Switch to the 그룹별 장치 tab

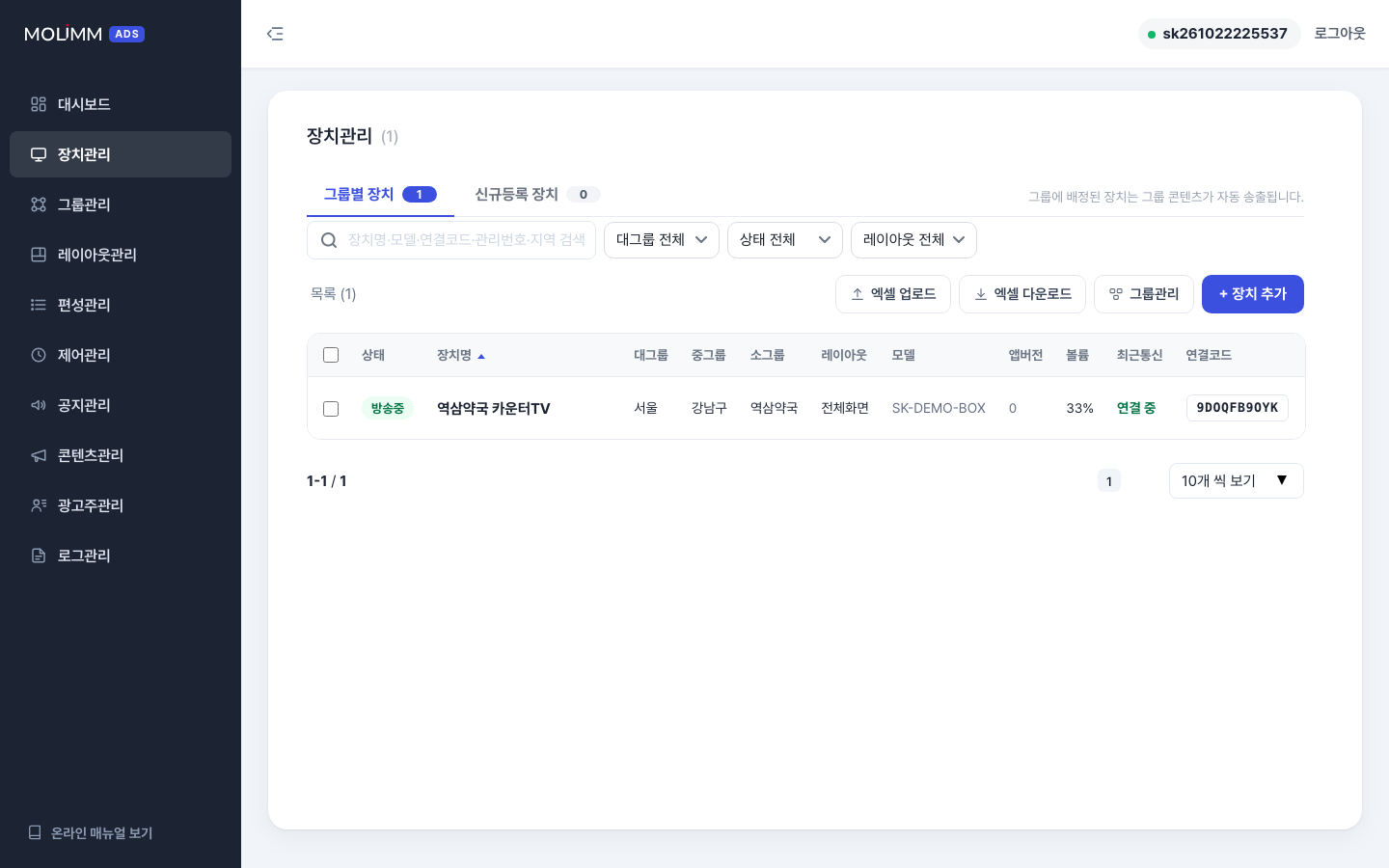(380, 195)
